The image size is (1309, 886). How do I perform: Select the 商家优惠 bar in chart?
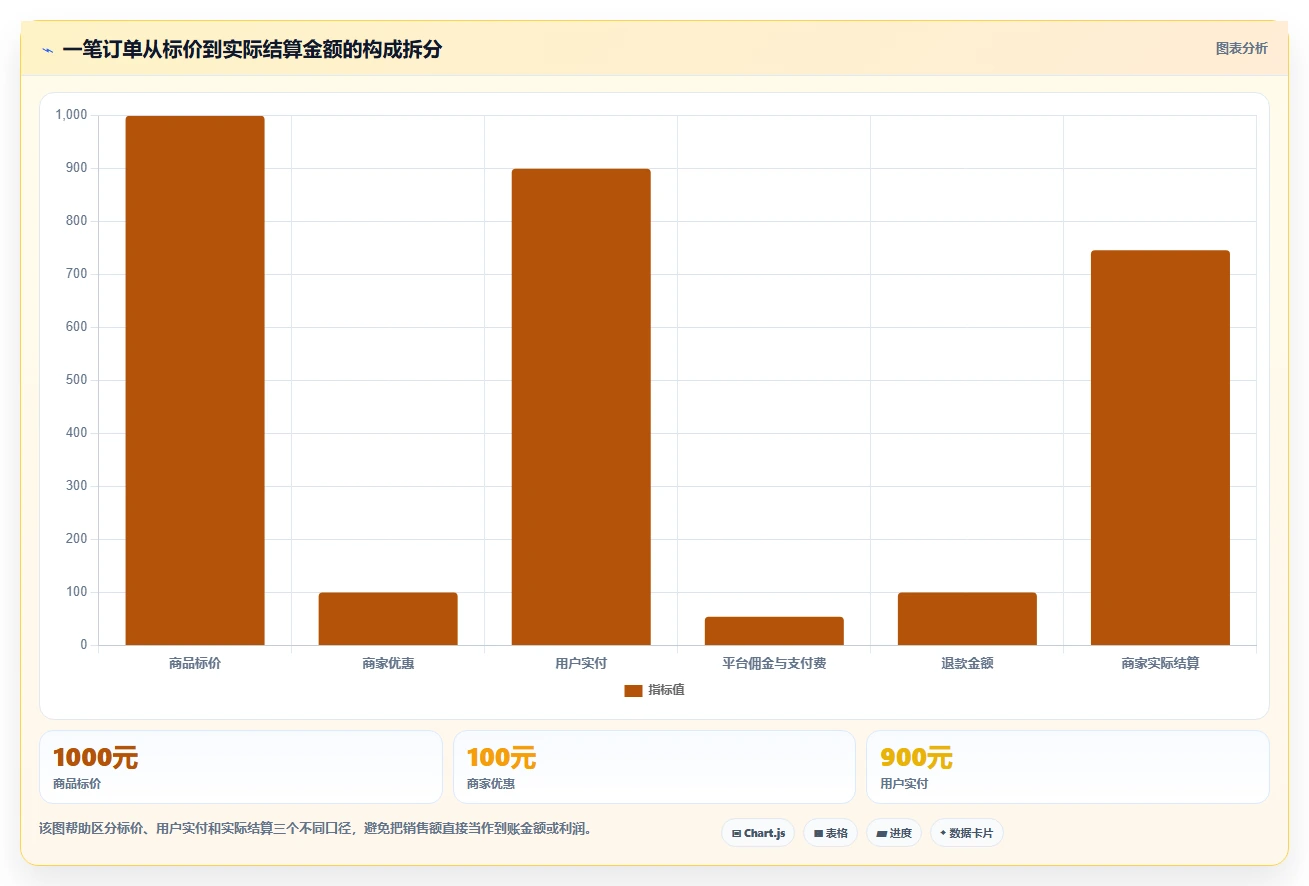click(x=388, y=619)
